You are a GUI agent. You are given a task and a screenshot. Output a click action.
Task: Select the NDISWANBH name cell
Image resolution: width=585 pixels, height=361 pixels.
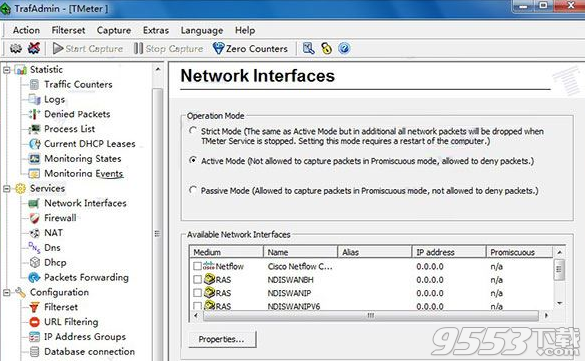pos(291,280)
